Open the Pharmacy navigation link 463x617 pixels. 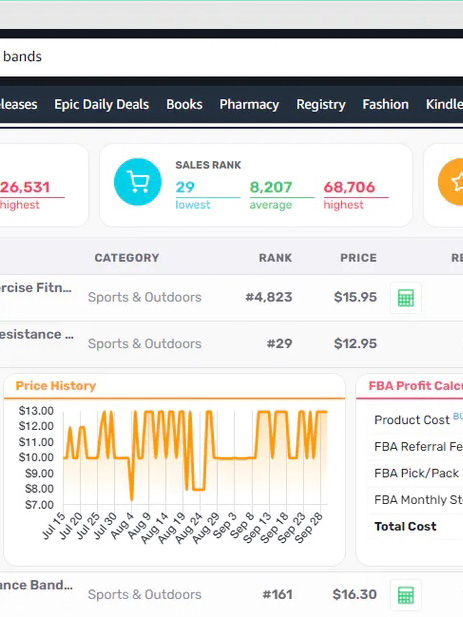tap(249, 104)
